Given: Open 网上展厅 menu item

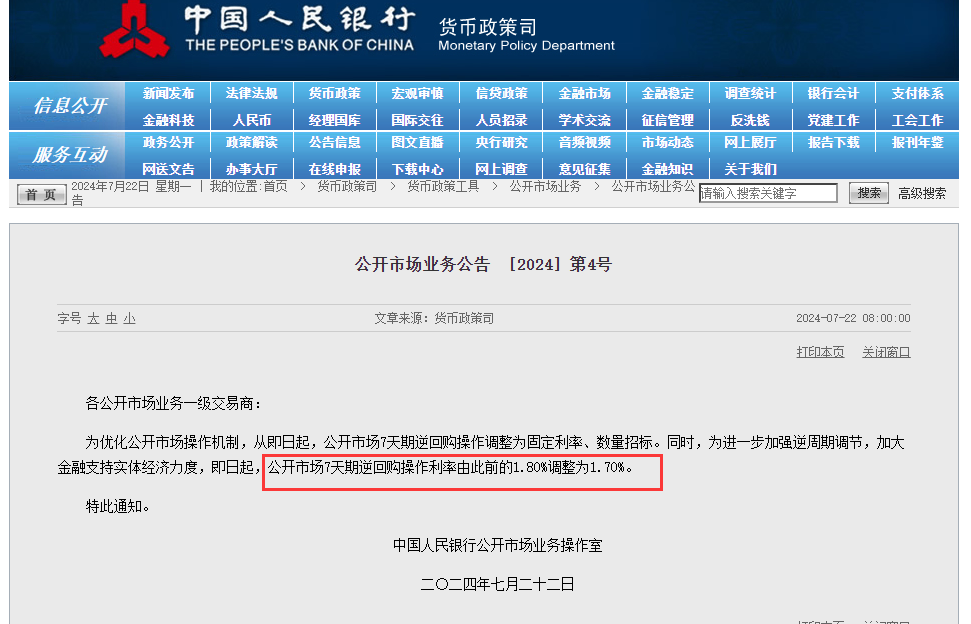Looking at the screenshot, I should (750, 142).
